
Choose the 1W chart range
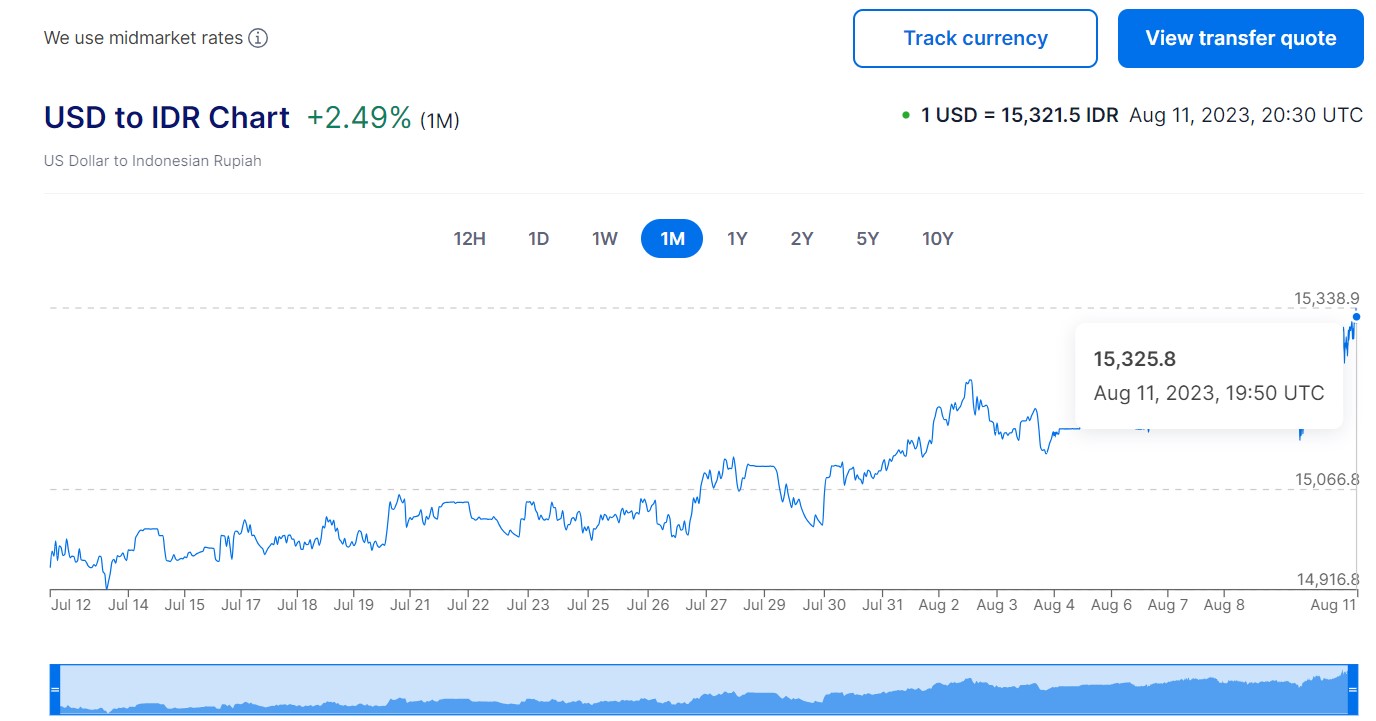[605, 239]
